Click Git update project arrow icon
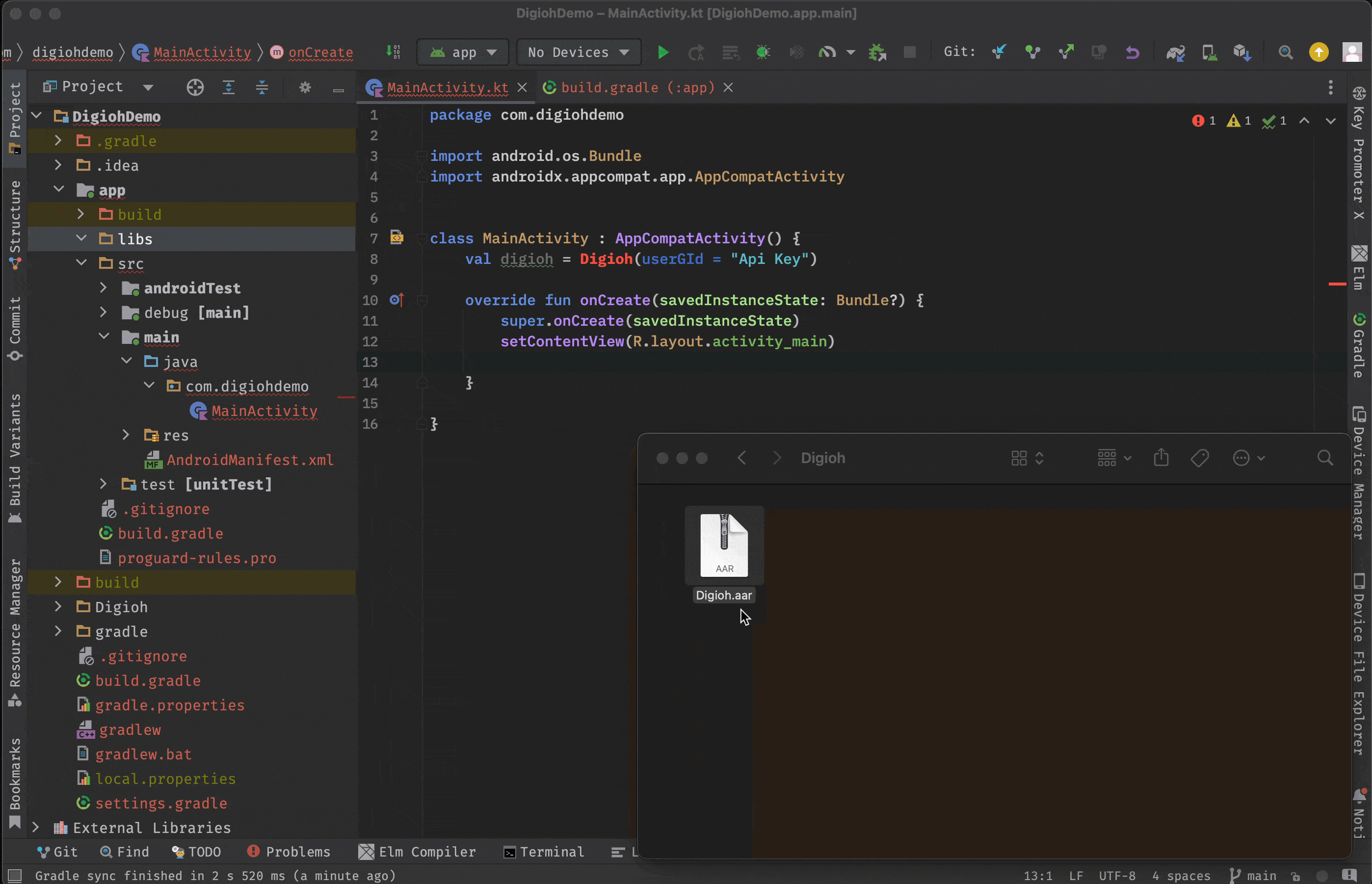The height and width of the screenshot is (884, 1372). tap(999, 52)
